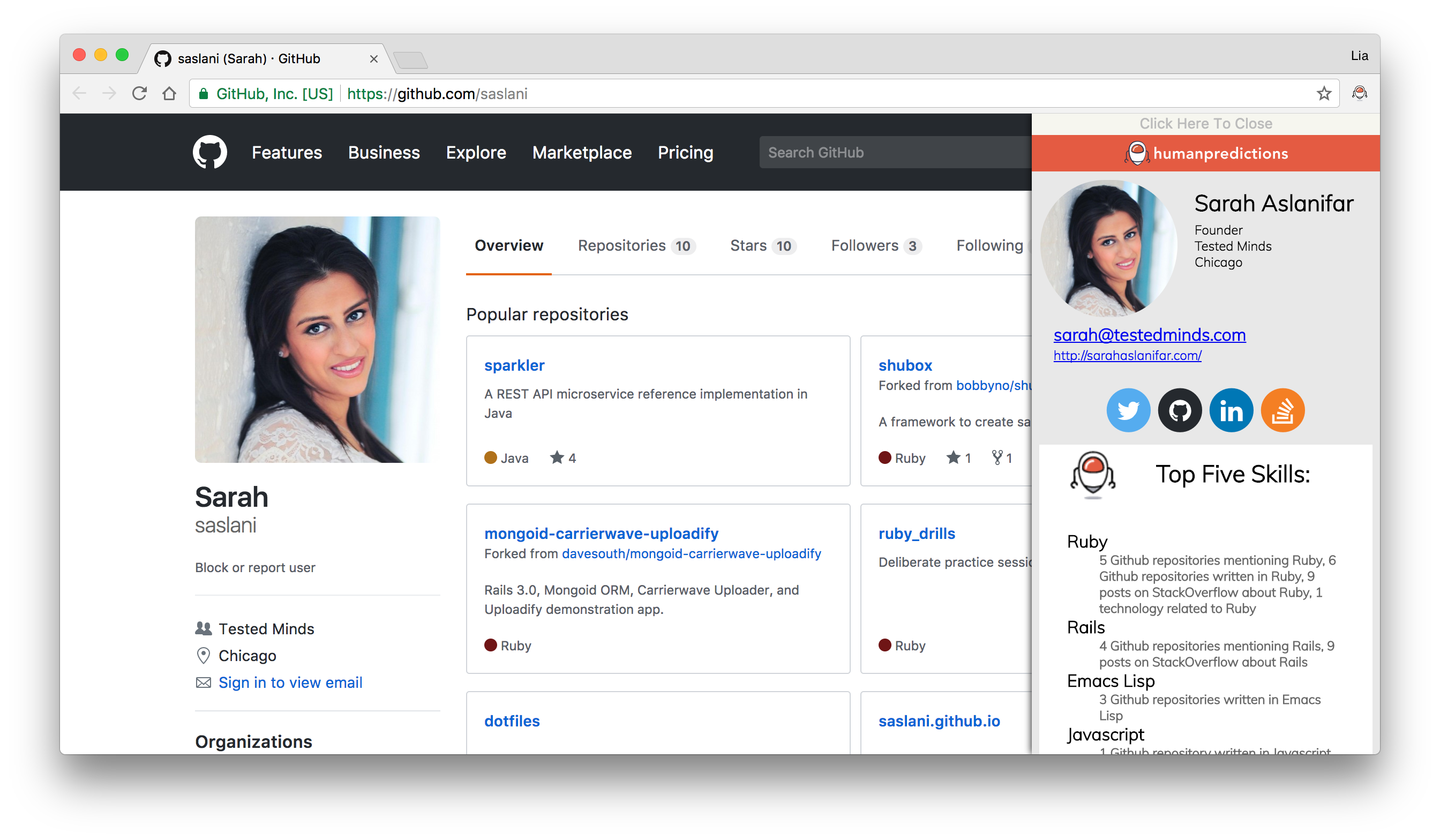Viewport: 1440px width, 840px height.
Task: Click the email envelope icon in sidebar
Action: tap(204, 682)
